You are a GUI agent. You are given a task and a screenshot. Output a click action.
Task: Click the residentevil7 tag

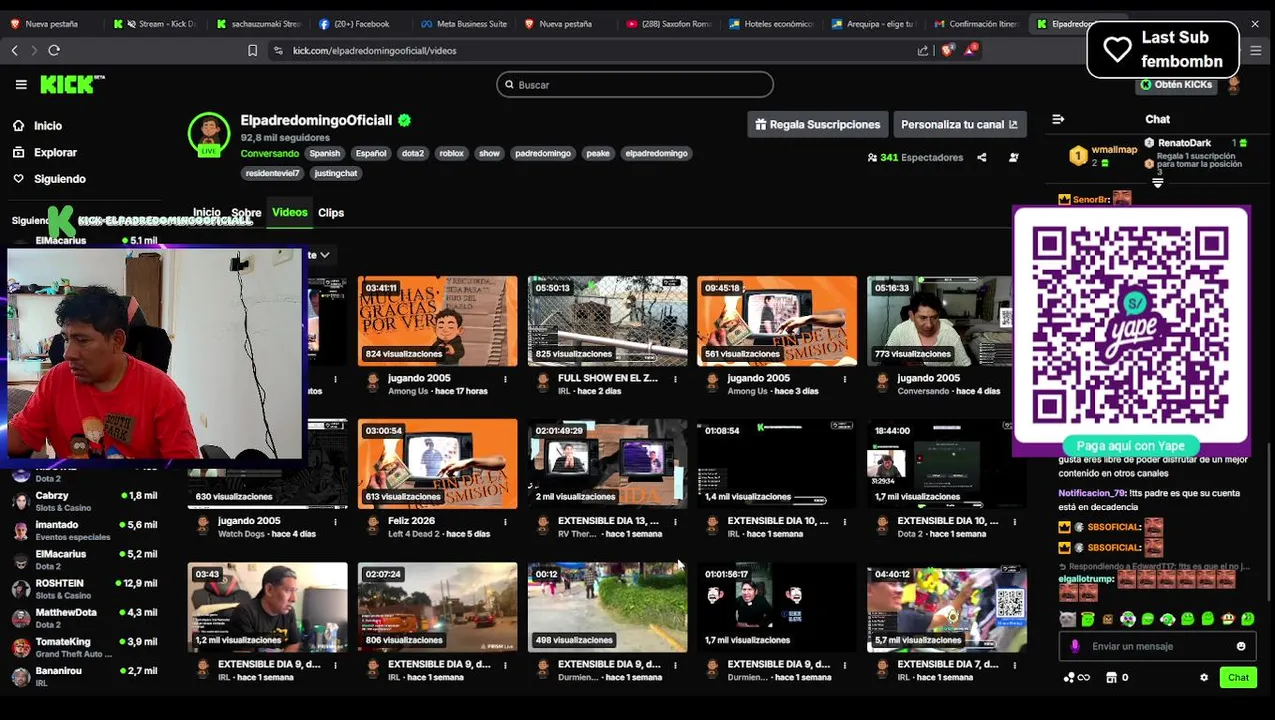tap(272, 174)
